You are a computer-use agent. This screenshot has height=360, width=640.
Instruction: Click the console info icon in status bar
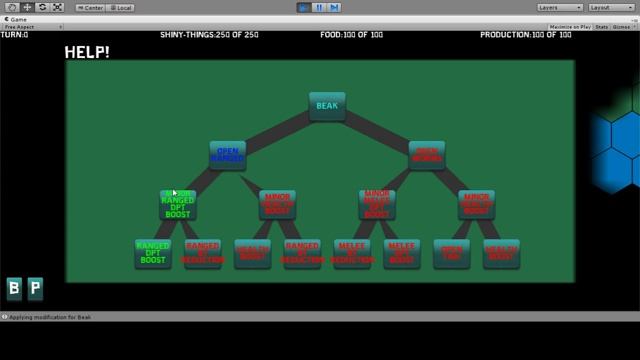tap(4, 317)
